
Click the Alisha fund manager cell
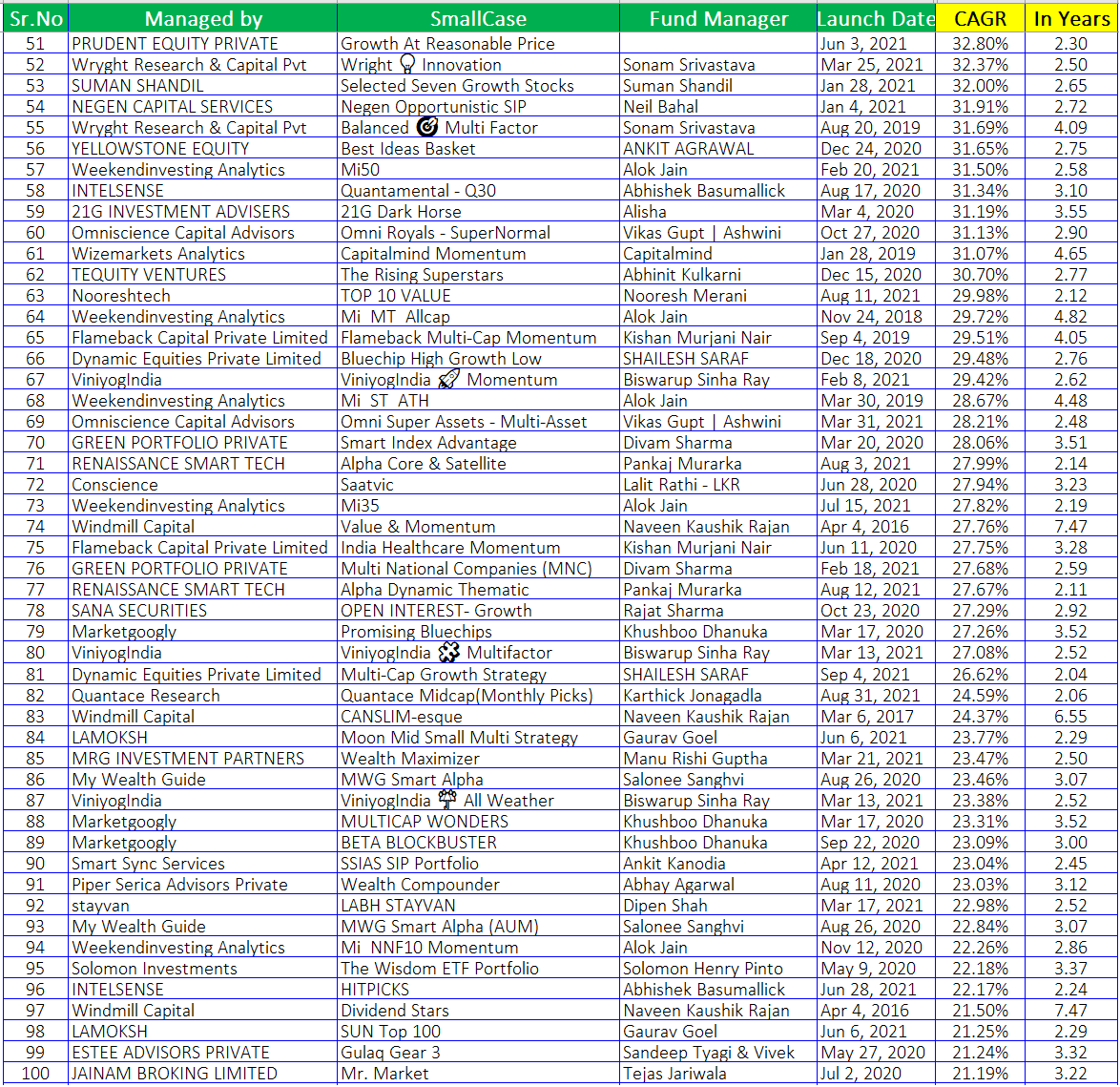pyautogui.click(x=717, y=212)
